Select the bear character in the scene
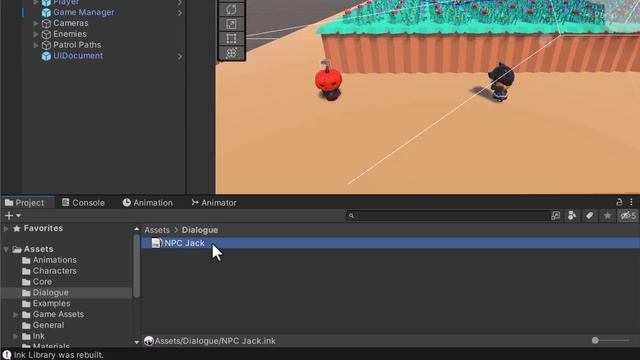 coord(500,82)
